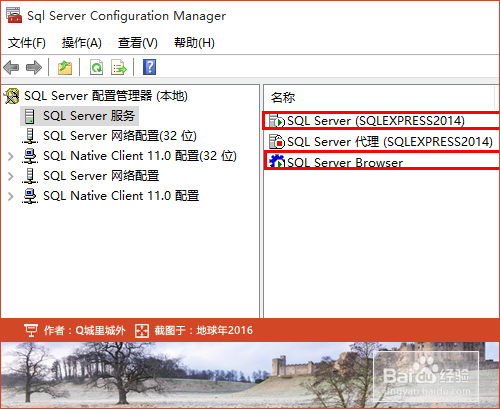
Task: Select SQL Server 代理 (SQLEXPRESS2014) service row
Action: pyautogui.click(x=382, y=142)
